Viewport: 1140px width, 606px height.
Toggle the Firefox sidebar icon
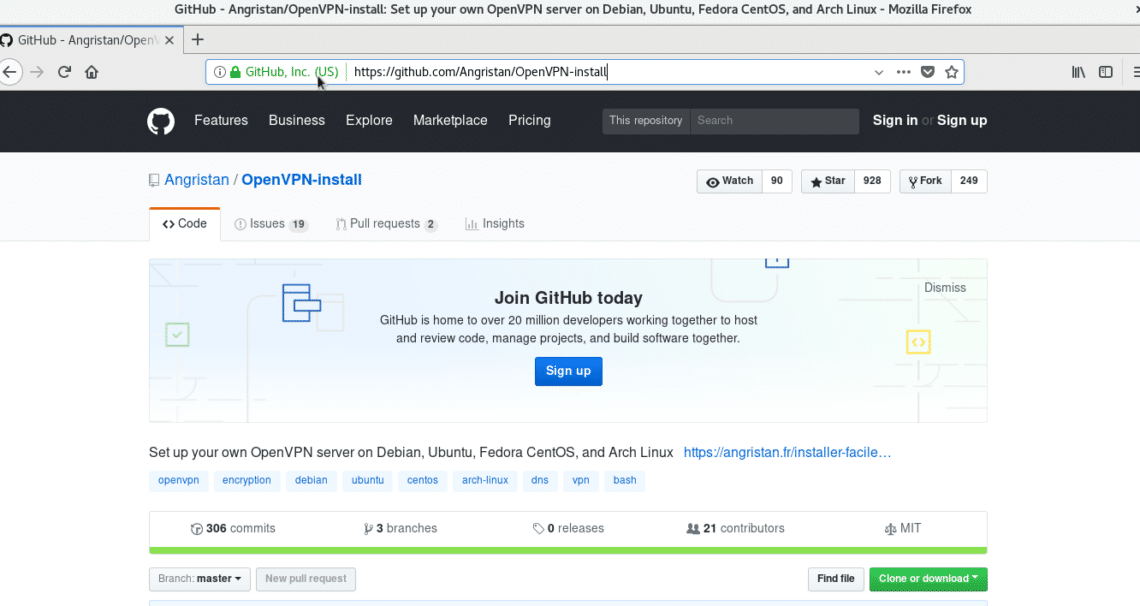click(x=1106, y=72)
